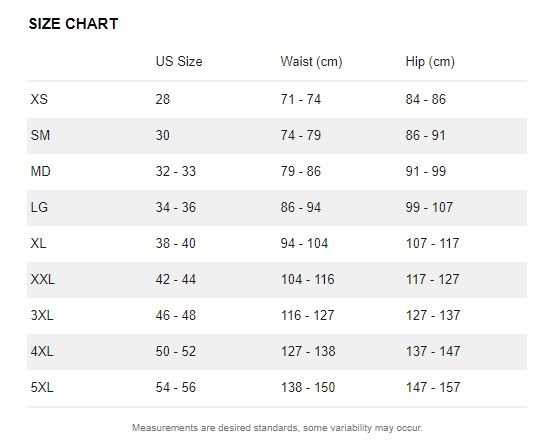
Task: Select the Waist (cm) column header
Action: coord(311,61)
